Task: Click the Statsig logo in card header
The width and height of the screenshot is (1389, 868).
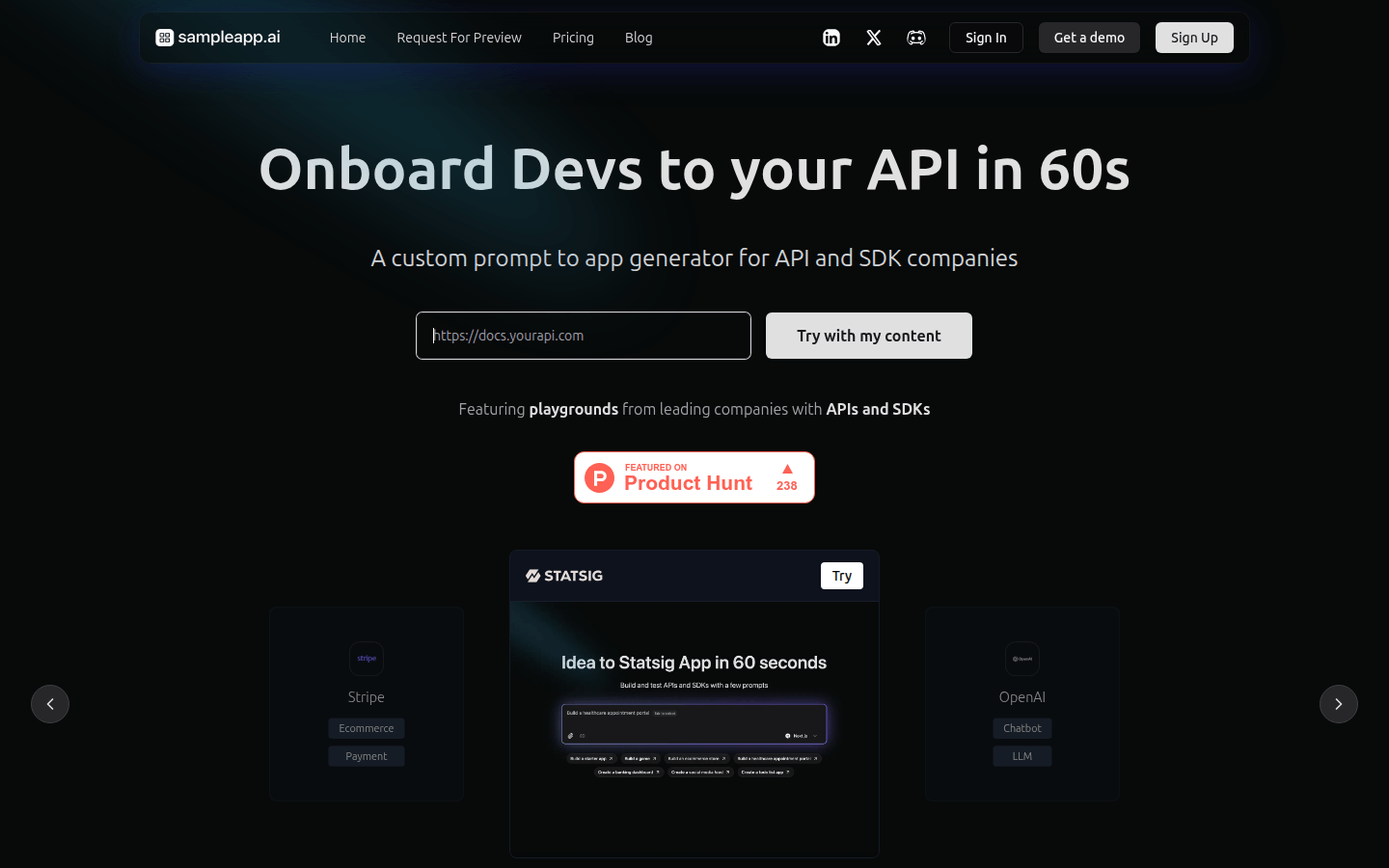Action: [x=564, y=576]
